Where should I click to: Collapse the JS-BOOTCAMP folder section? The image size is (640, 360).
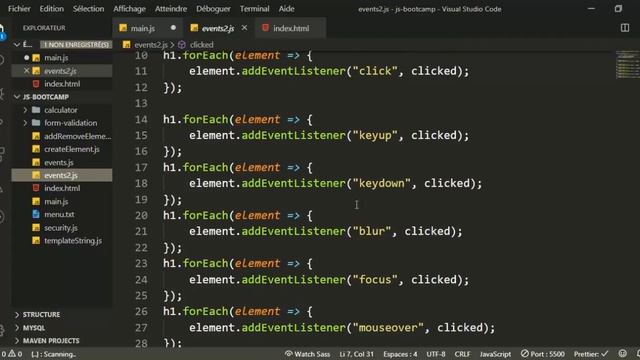(17, 97)
